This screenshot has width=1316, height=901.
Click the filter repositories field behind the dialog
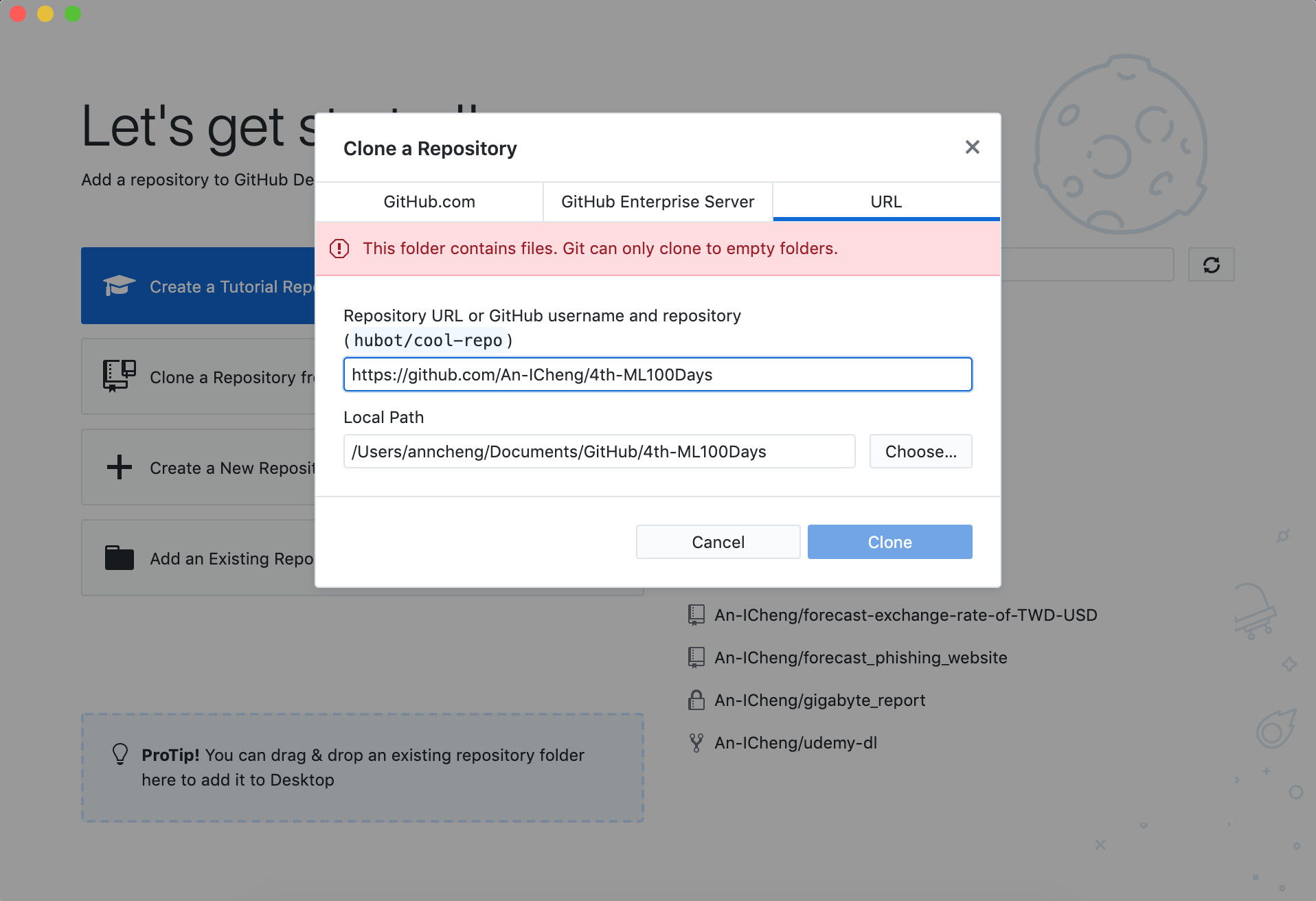click(x=1087, y=264)
